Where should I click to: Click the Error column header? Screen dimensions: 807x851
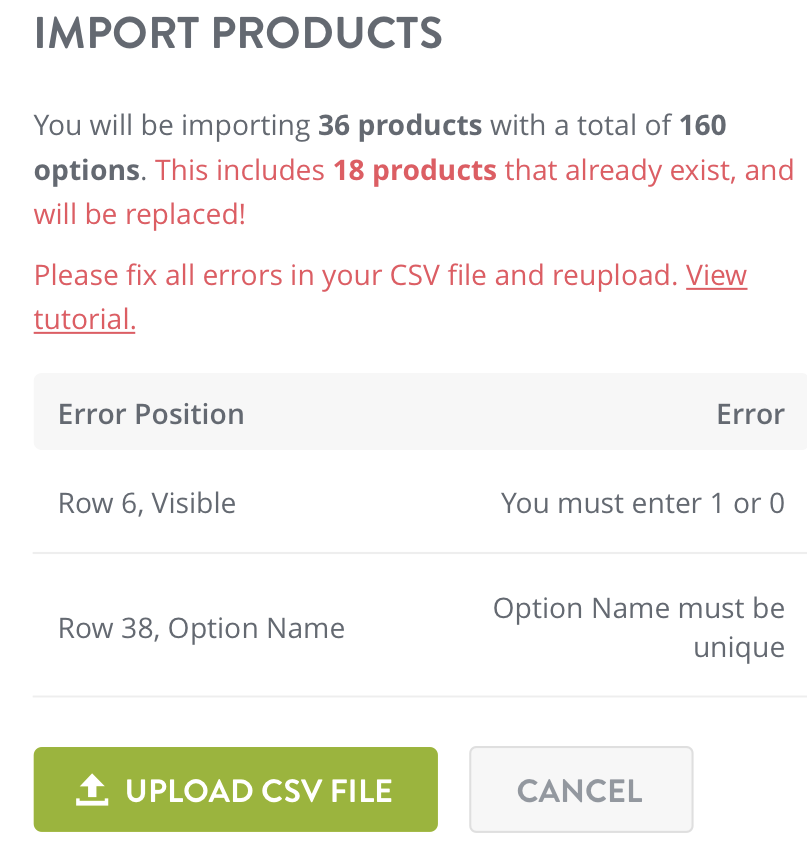(750, 413)
